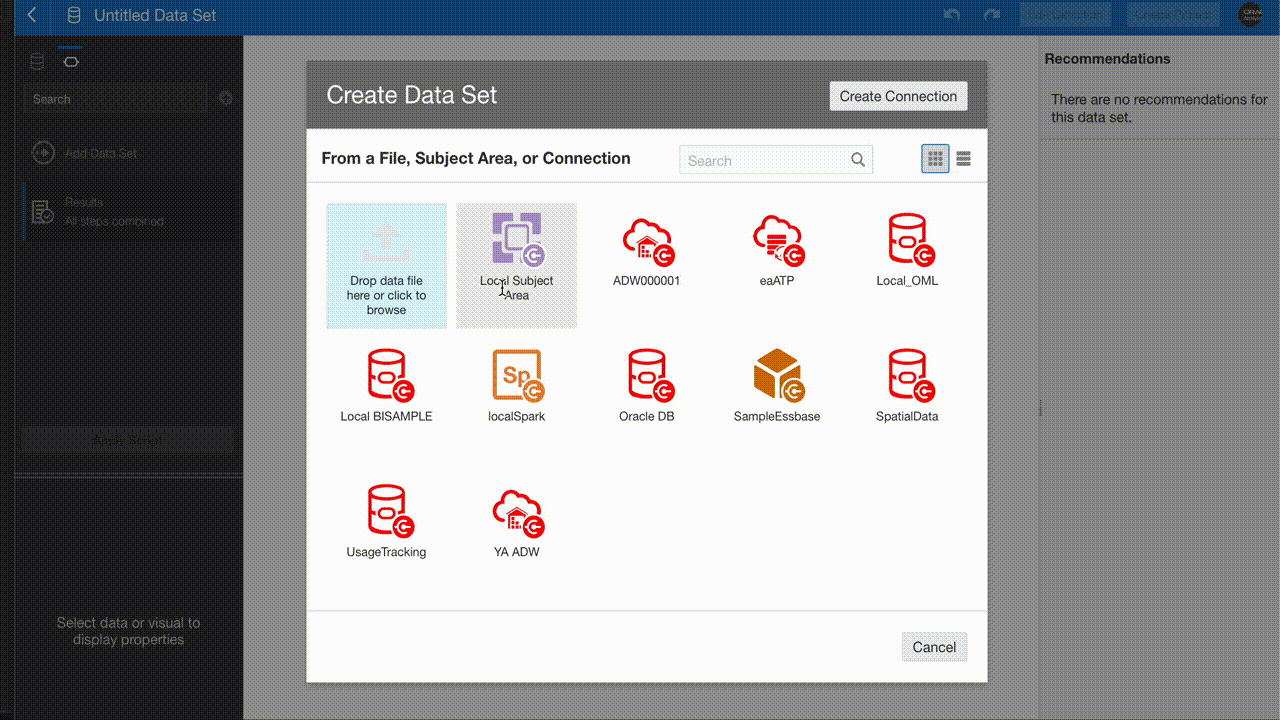Screen dimensions: 1280x720
Task: Open the user profile avatar menu
Action: (x=1251, y=15)
